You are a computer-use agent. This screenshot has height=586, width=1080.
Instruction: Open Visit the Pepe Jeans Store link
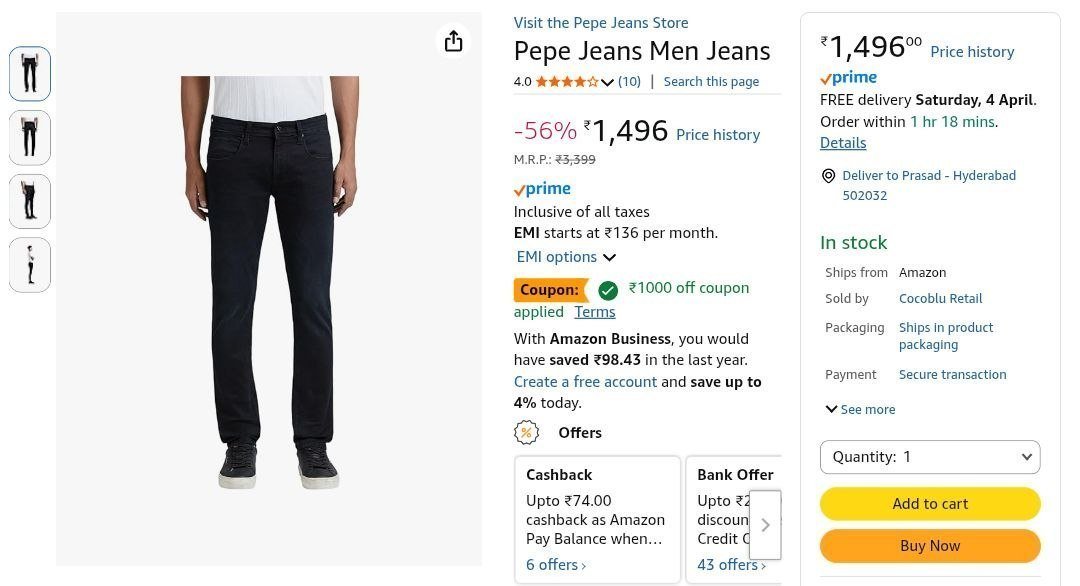click(601, 23)
